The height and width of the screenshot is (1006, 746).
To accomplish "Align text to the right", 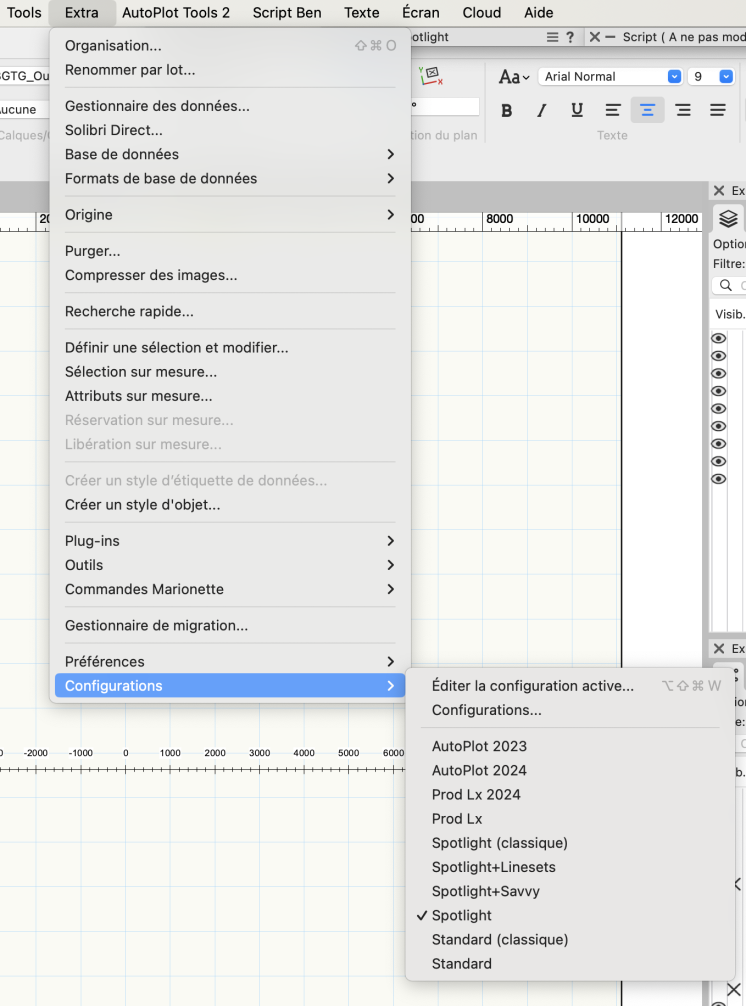I will (x=683, y=111).
